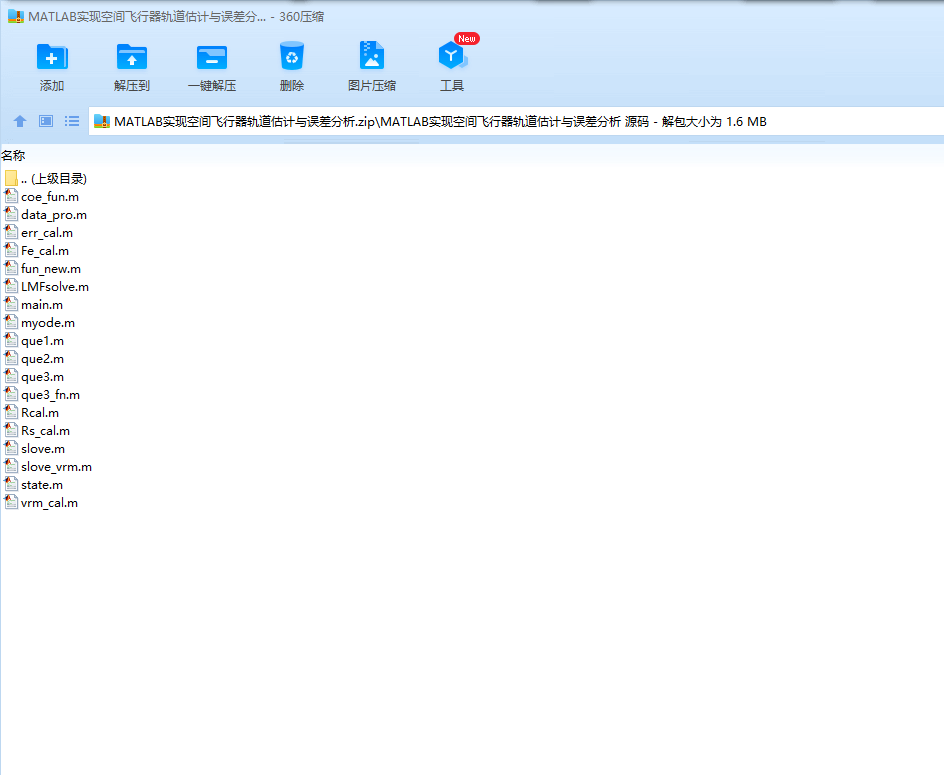Viewport: 944px width, 775px height.
Task: Select the file name que3.m
Action: [x=43, y=378]
